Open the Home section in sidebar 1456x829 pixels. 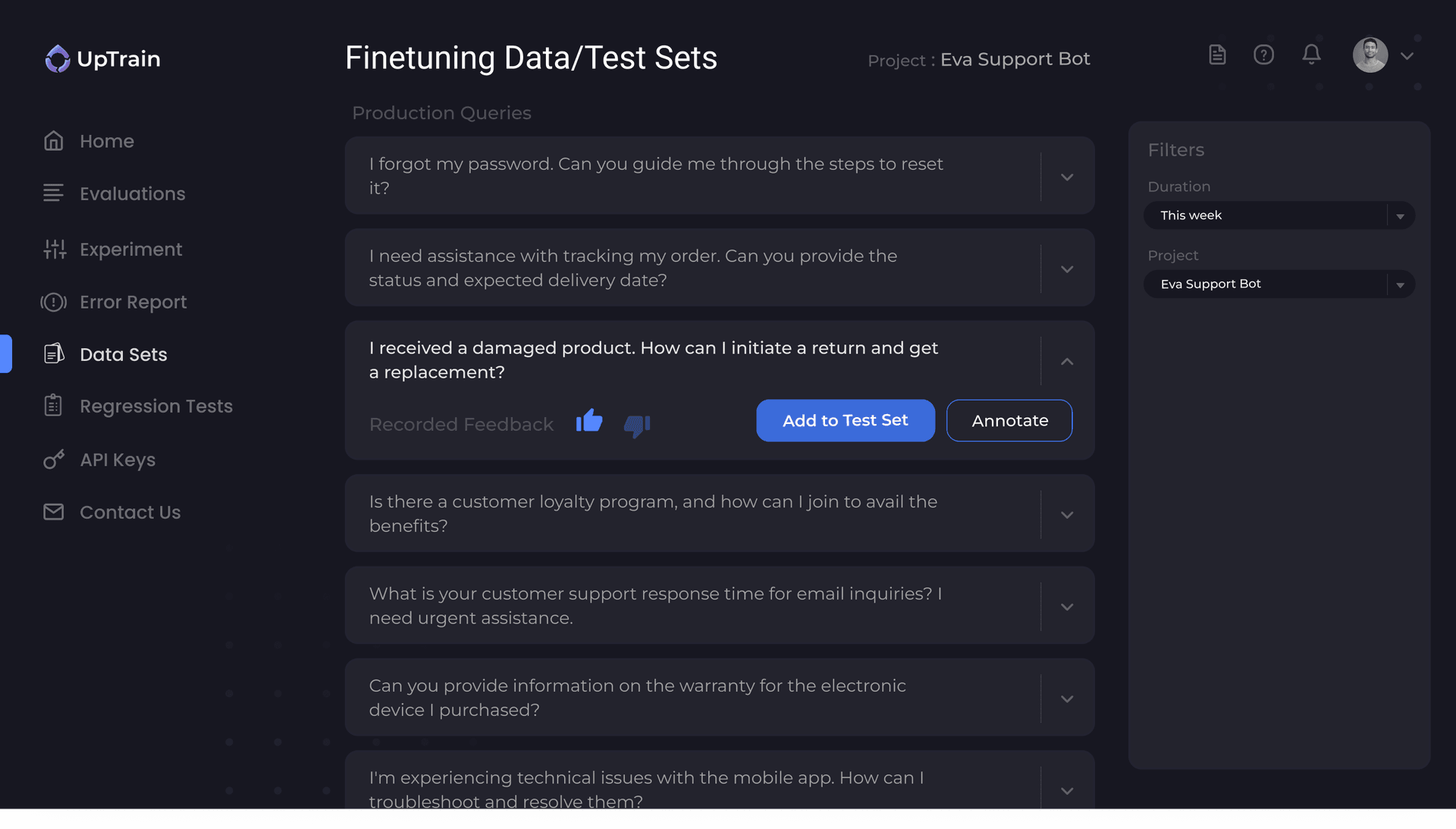[x=106, y=140]
